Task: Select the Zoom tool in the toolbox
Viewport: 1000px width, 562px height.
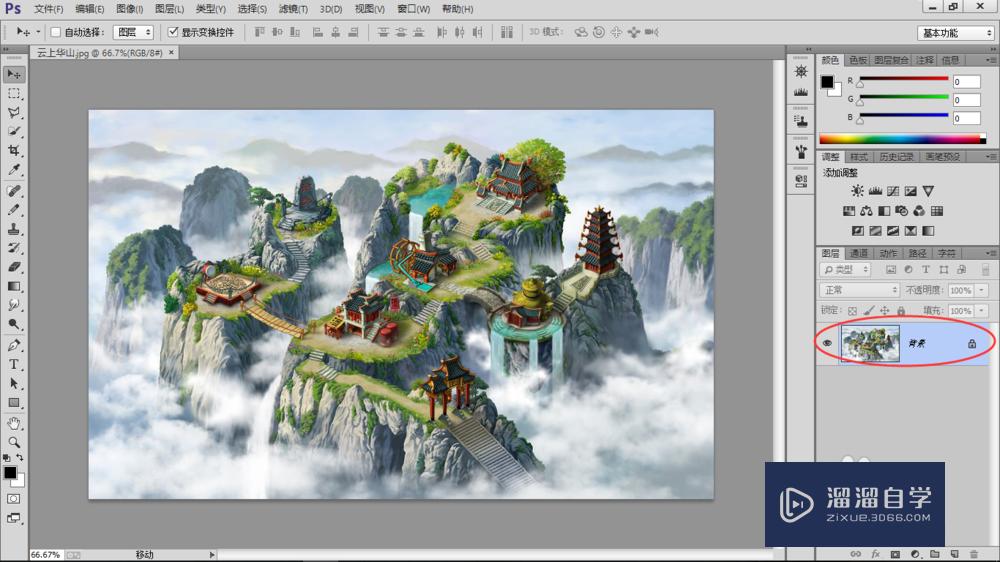Action: [14, 442]
